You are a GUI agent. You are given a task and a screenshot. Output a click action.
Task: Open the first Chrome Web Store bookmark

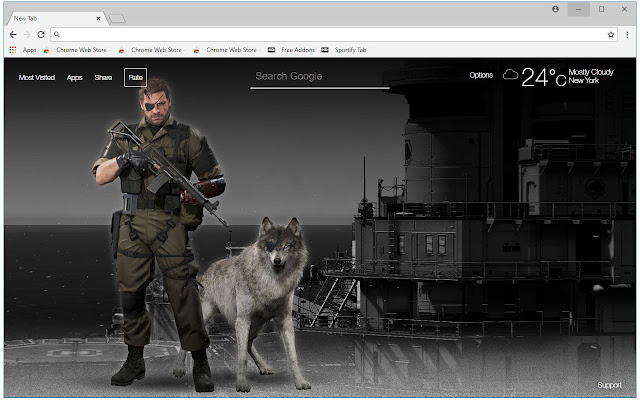point(76,50)
